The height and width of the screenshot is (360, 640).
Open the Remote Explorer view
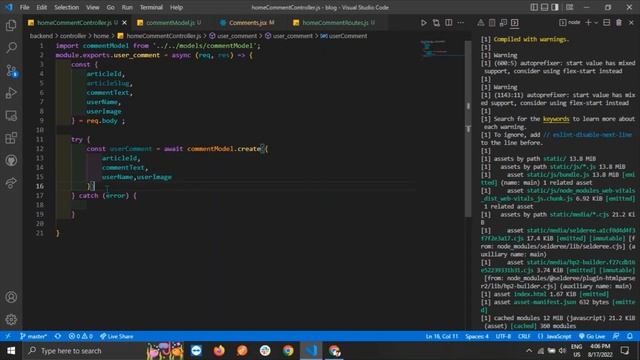pyautogui.click(x=11, y=116)
